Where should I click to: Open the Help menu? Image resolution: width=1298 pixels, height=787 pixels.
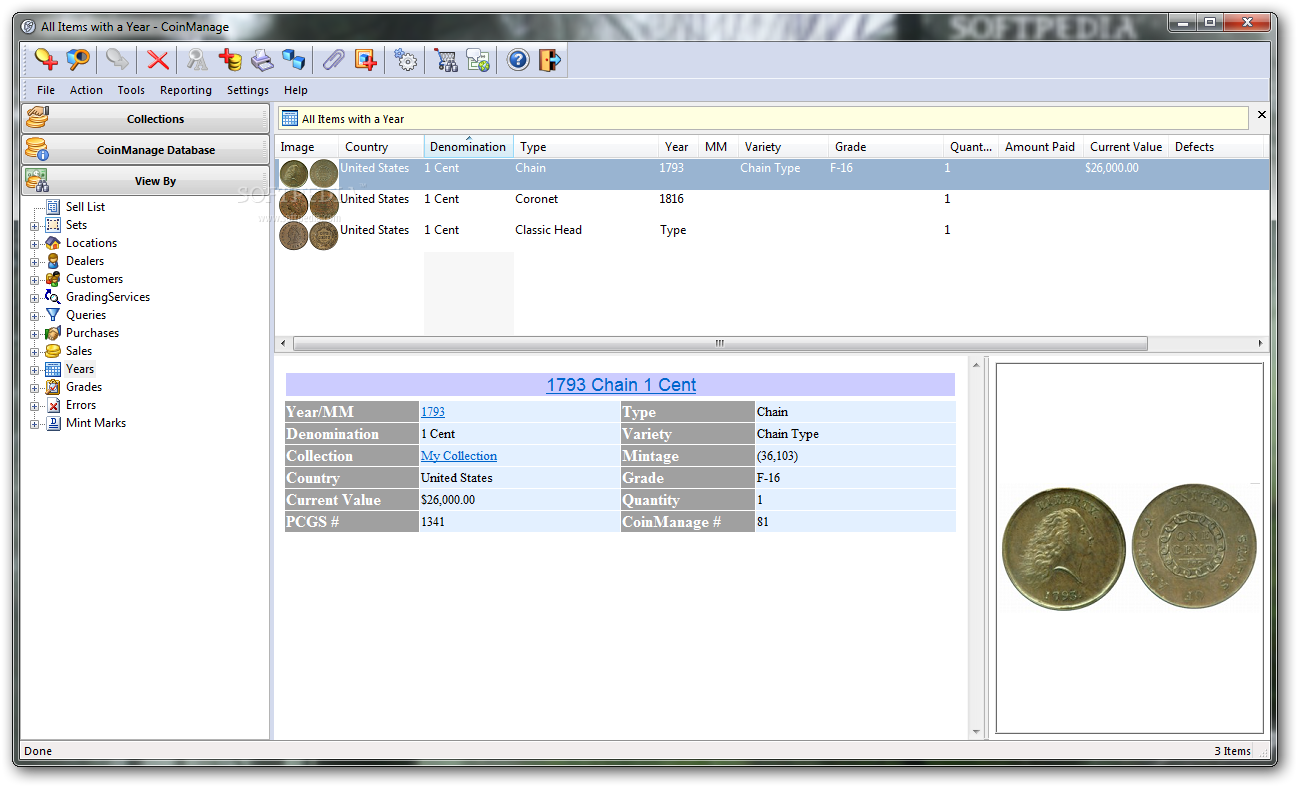point(296,90)
